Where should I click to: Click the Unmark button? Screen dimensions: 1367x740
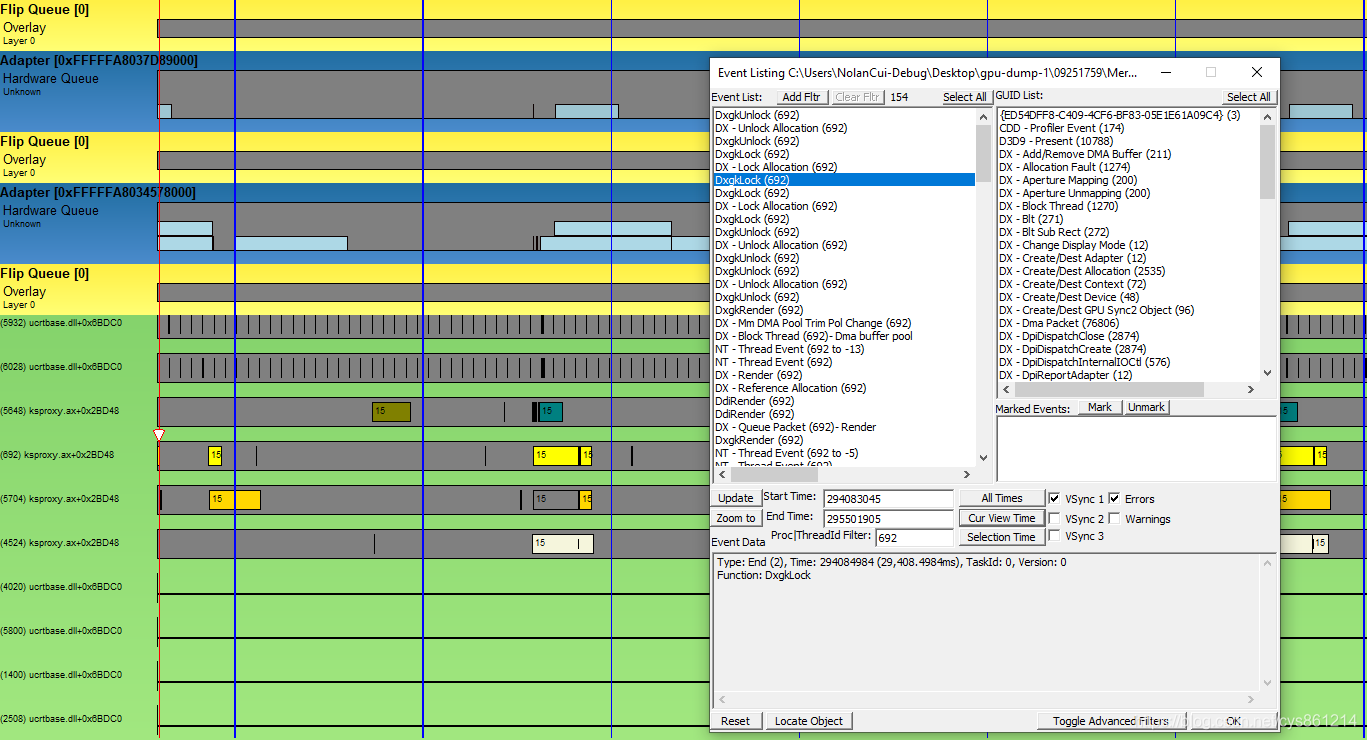point(1146,408)
